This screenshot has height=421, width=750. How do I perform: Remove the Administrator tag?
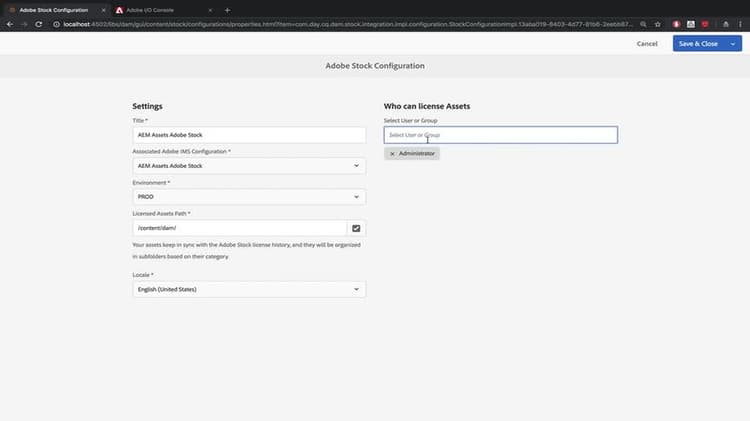coord(392,154)
